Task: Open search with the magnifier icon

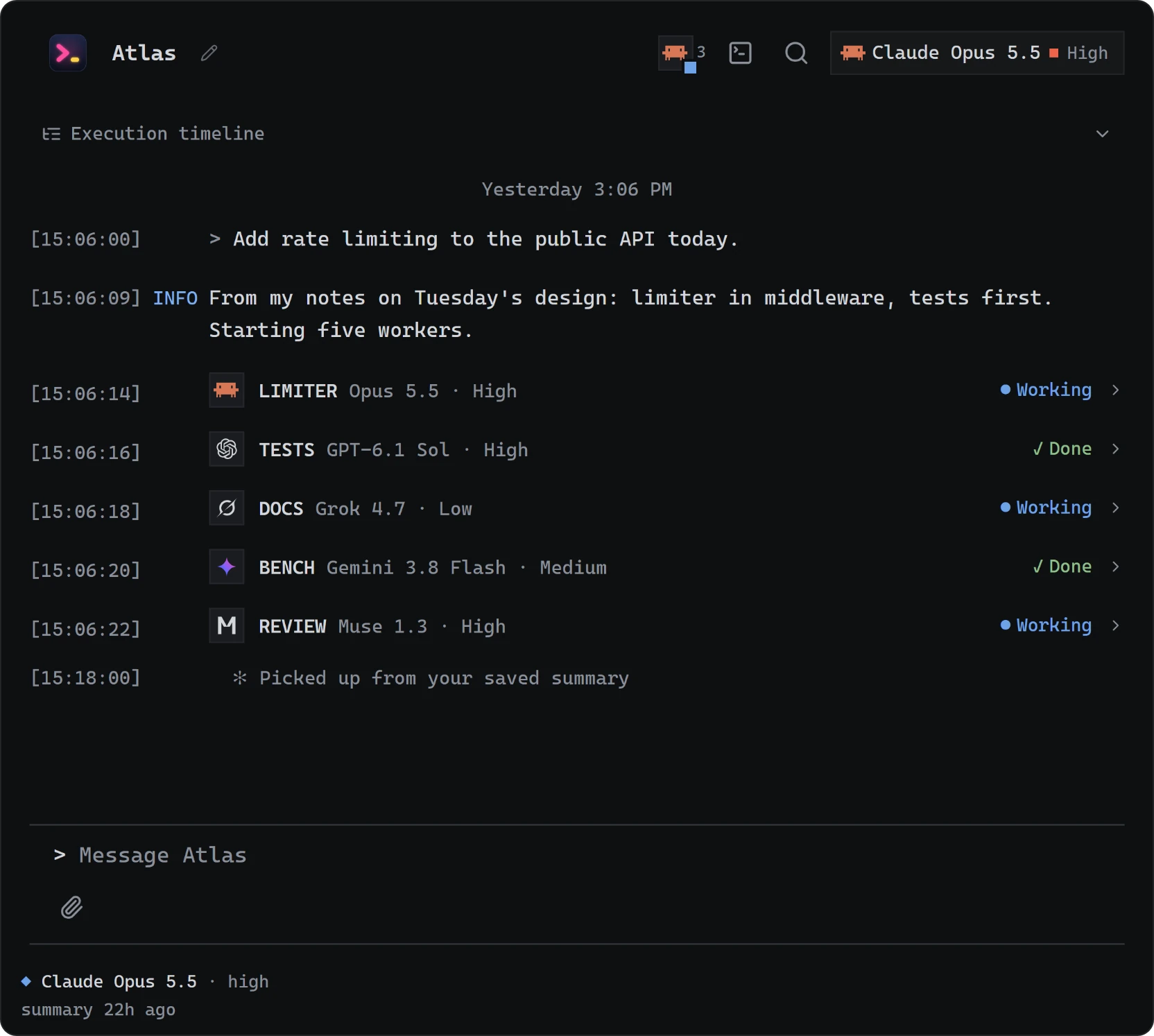Action: [796, 53]
